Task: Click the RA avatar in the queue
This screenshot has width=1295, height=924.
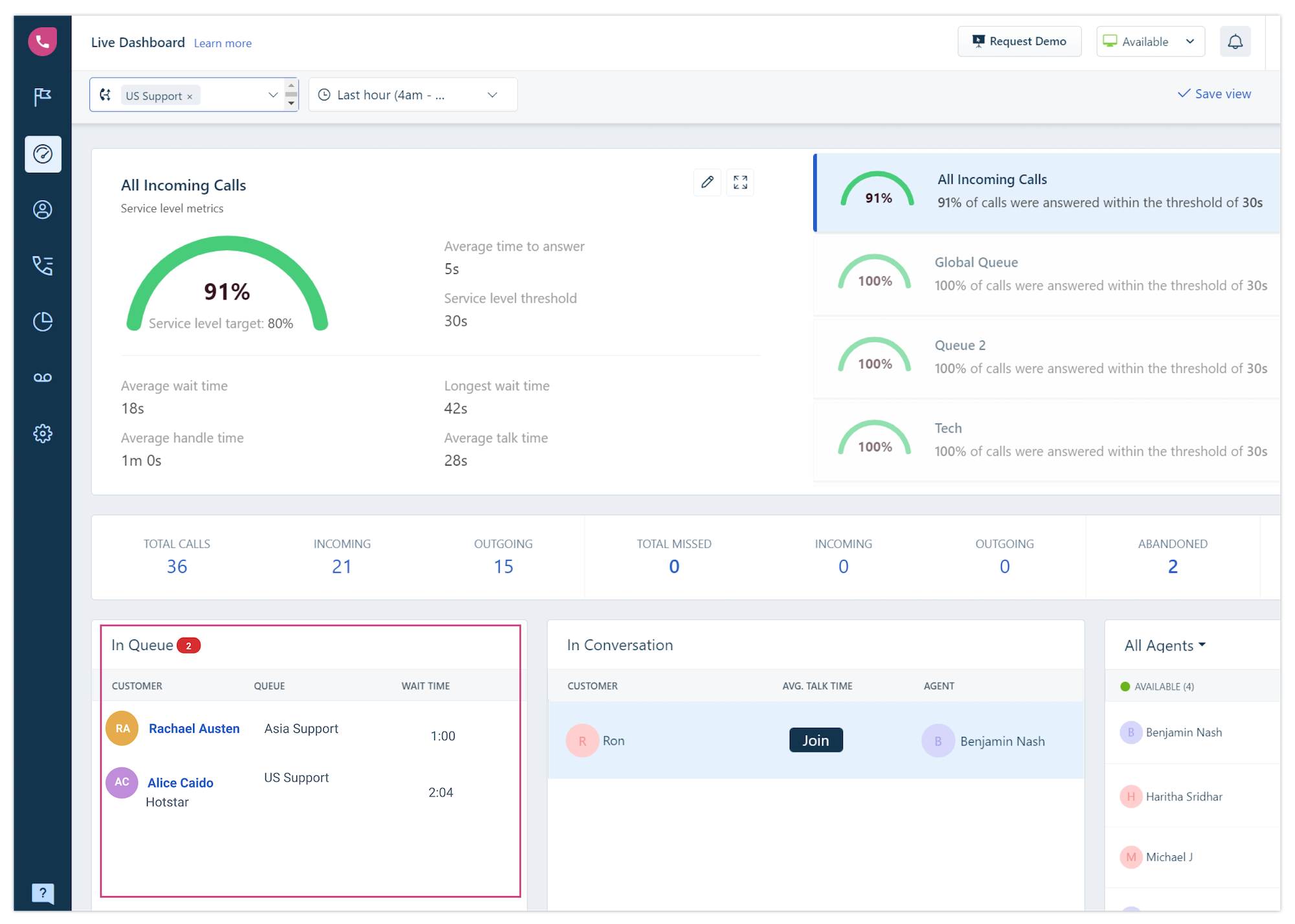Action: click(122, 728)
